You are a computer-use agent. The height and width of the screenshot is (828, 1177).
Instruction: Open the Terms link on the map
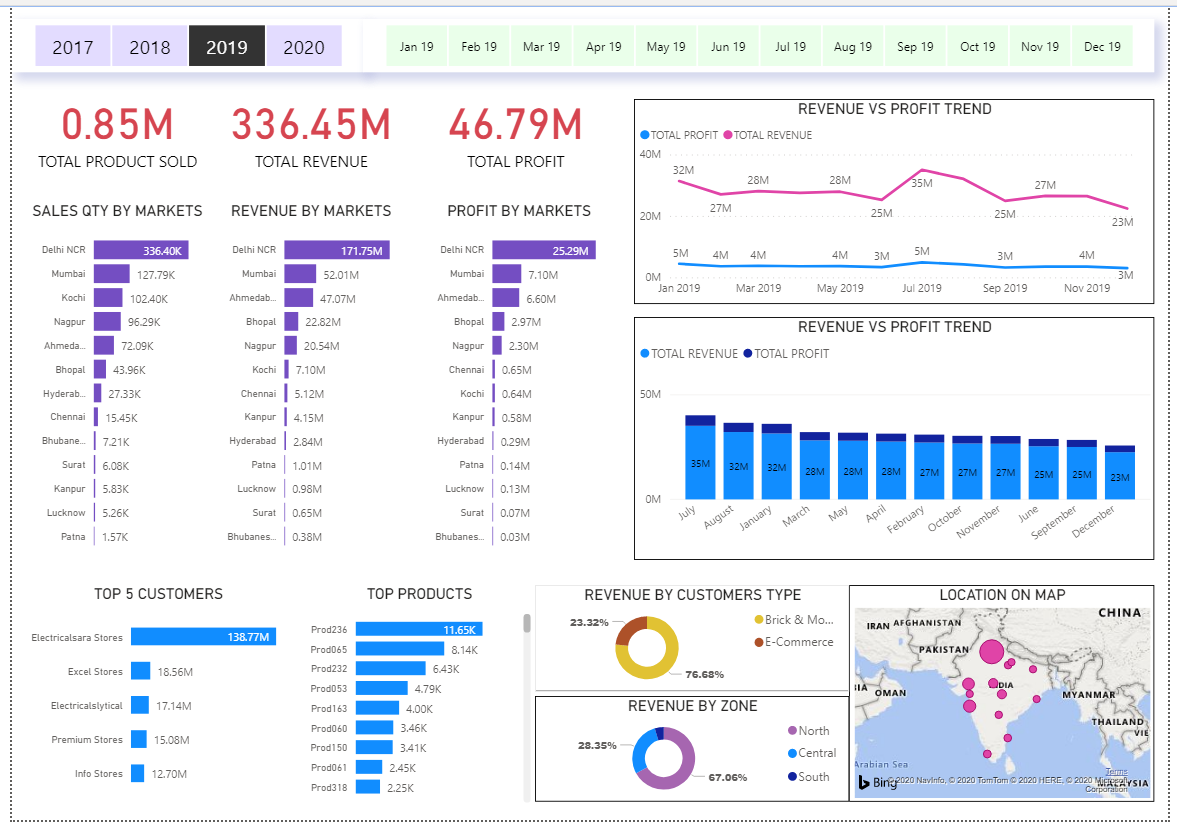click(x=1115, y=772)
